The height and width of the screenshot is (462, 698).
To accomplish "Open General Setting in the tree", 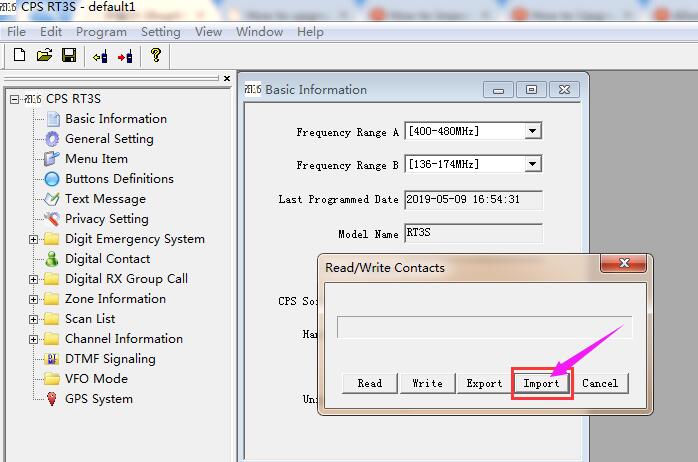I will pos(109,139).
